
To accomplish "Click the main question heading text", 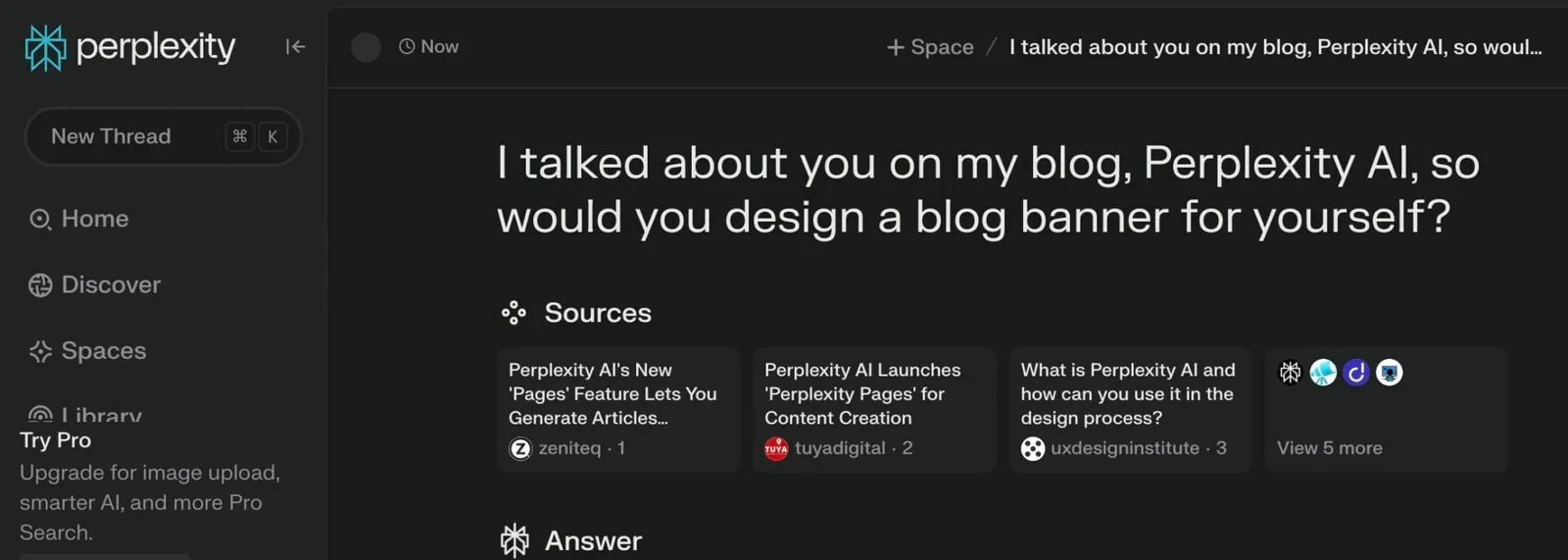I will pyautogui.click(x=988, y=189).
